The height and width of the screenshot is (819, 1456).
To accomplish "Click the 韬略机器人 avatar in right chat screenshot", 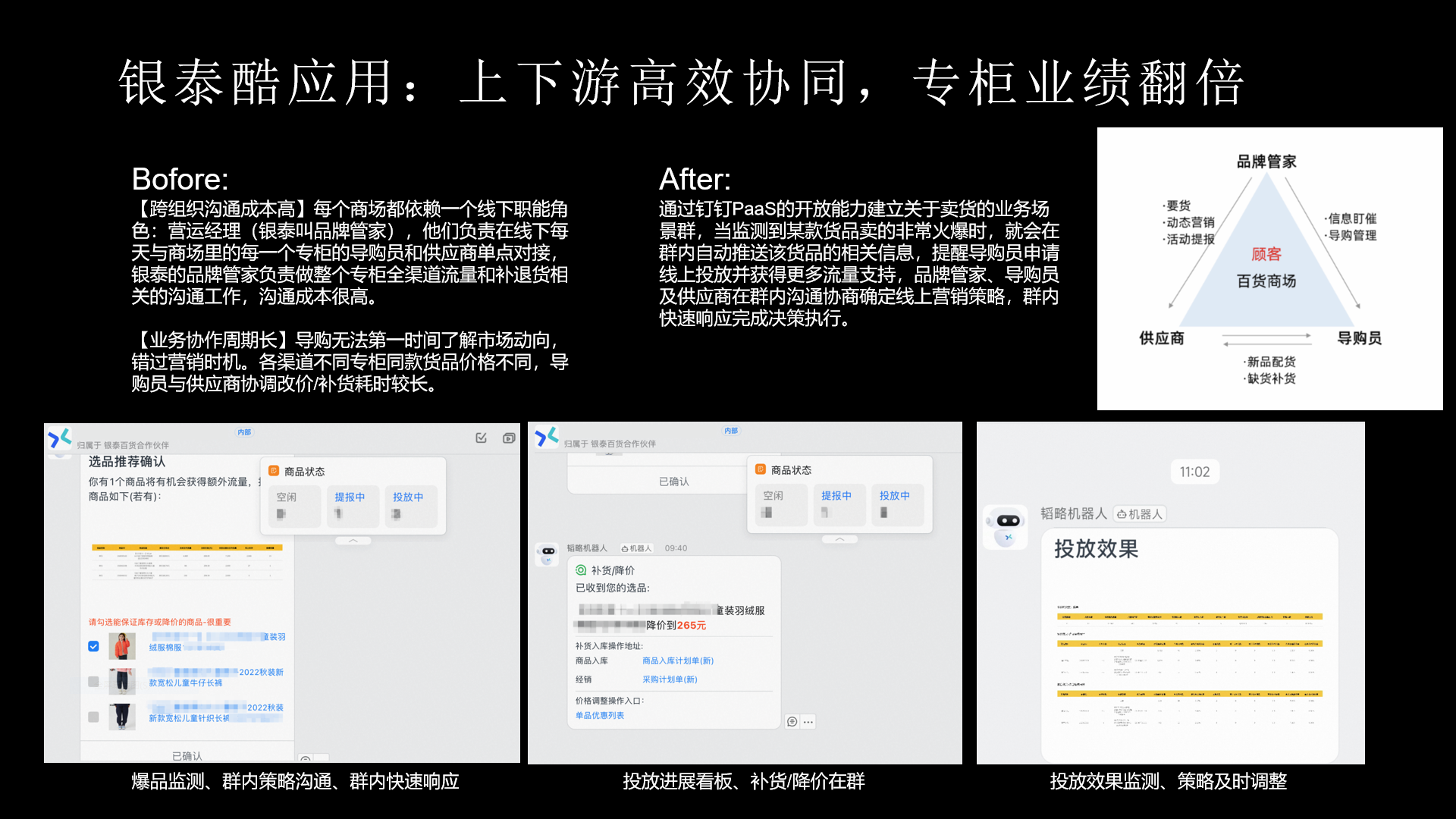I will (x=1006, y=526).
